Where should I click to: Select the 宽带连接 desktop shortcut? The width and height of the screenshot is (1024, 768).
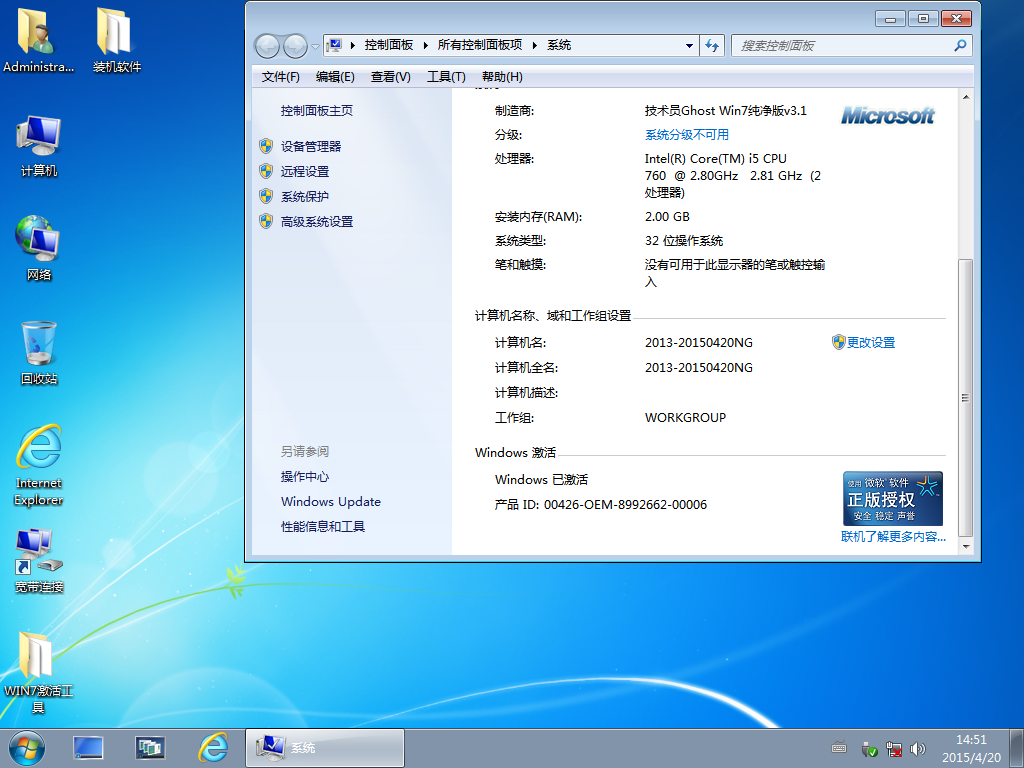[39, 560]
